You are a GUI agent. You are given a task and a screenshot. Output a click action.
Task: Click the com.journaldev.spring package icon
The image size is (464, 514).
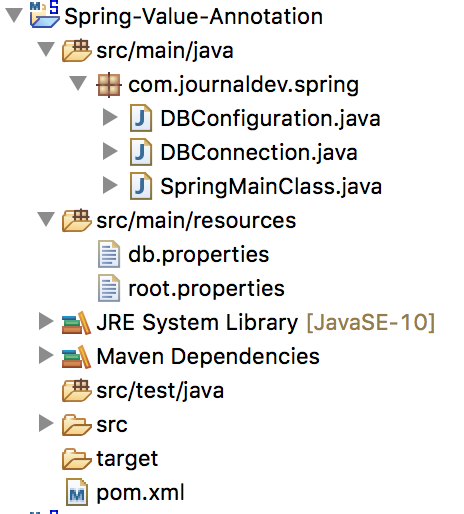click(x=109, y=85)
